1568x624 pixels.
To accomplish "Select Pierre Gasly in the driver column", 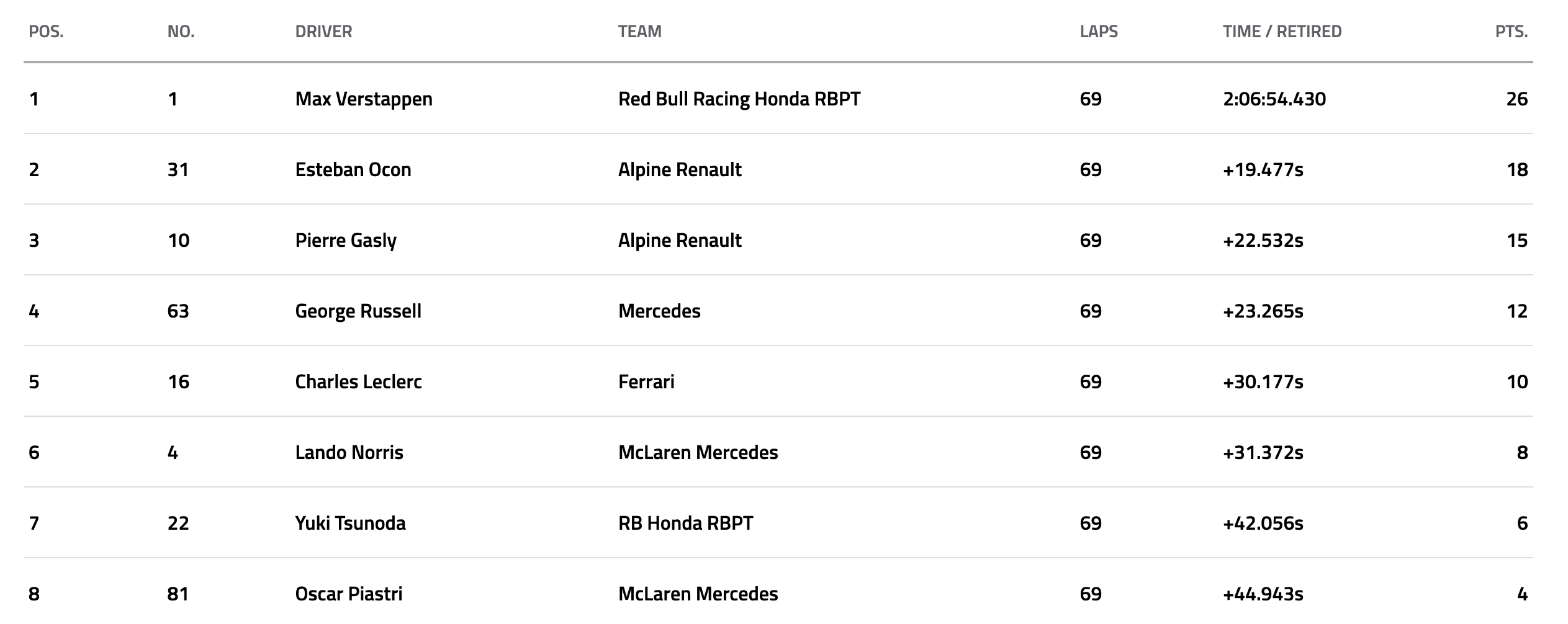I will tap(346, 241).
